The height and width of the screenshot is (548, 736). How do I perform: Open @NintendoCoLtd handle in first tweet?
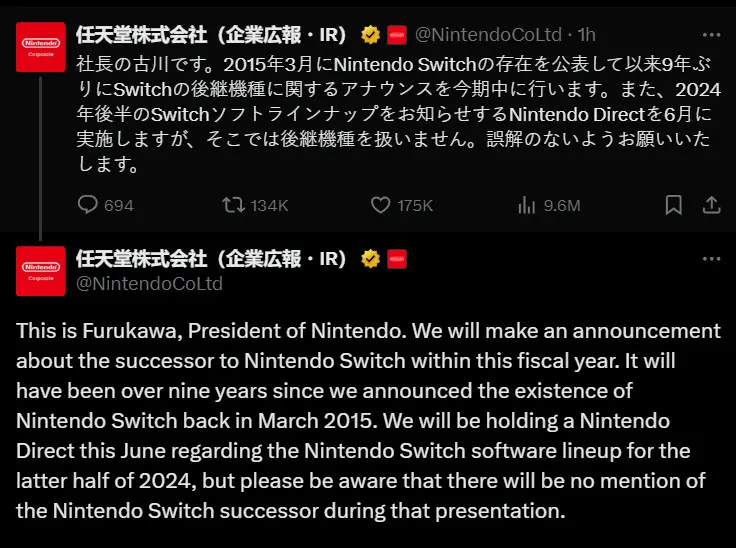tap(488, 35)
